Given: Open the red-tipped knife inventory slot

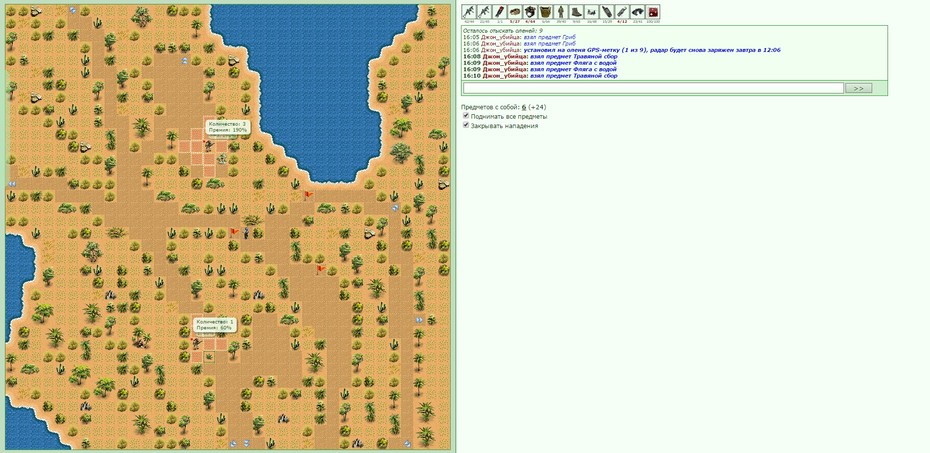Looking at the screenshot, I should pos(499,12).
